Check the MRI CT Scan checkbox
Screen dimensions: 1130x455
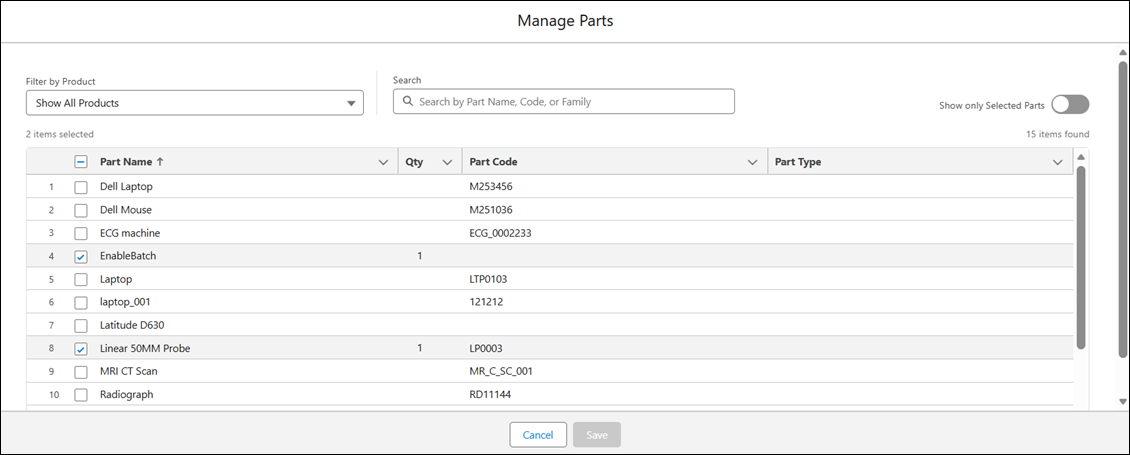coord(81,371)
